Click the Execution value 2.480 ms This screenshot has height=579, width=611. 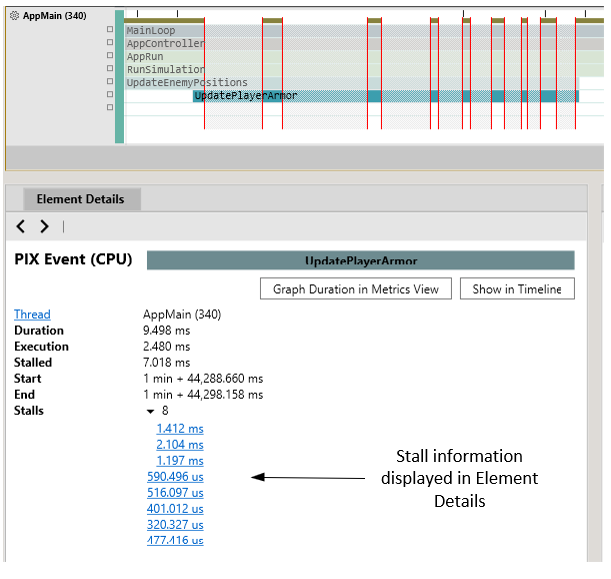pos(166,347)
